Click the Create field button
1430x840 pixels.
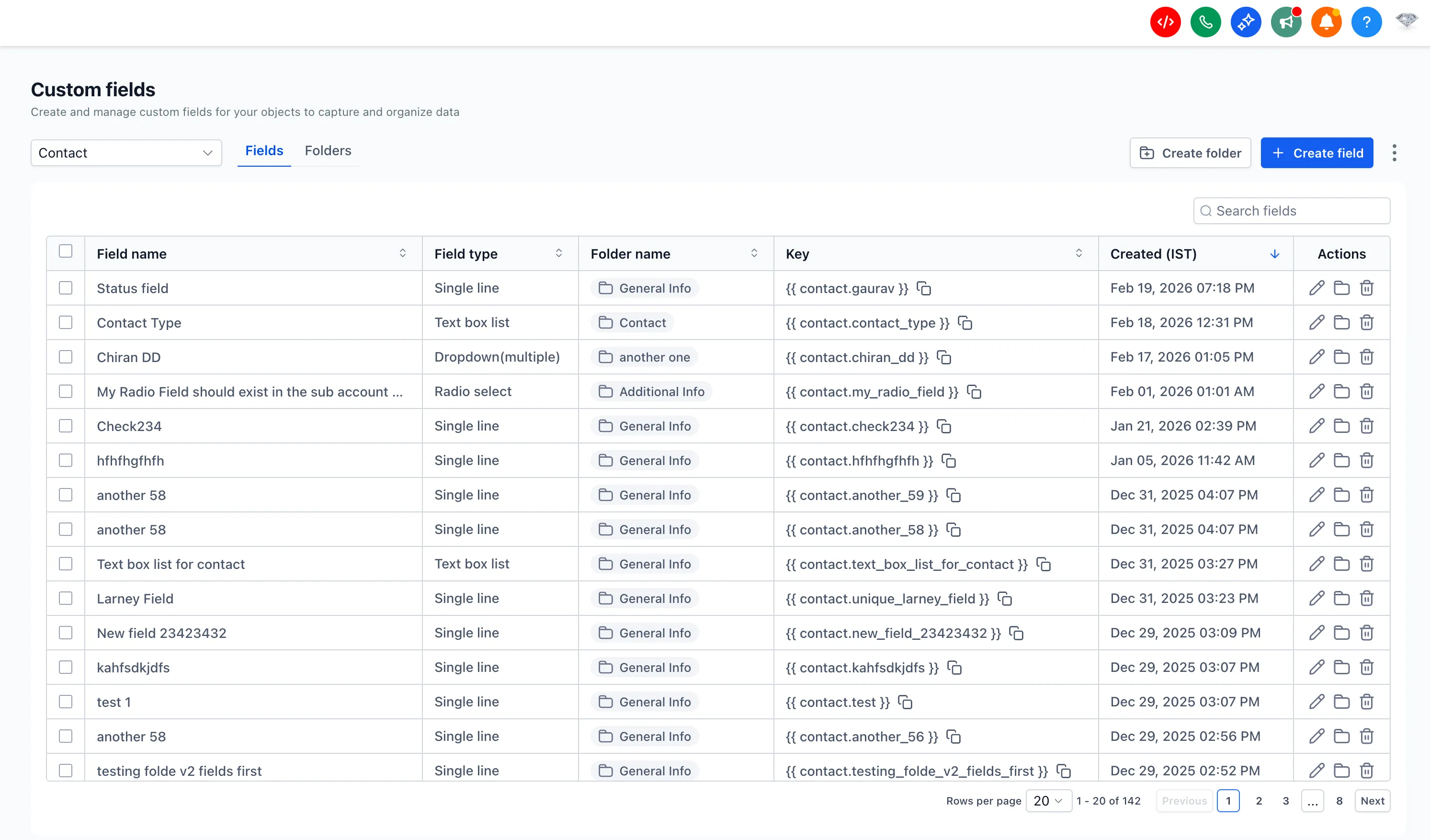(x=1317, y=153)
